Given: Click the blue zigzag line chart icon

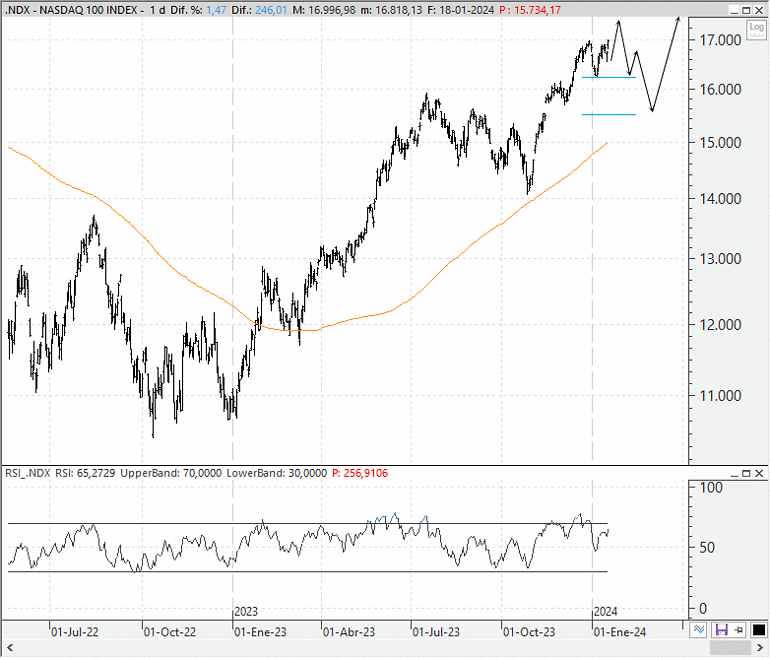Looking at the screenshot, I should click(699, 630).
